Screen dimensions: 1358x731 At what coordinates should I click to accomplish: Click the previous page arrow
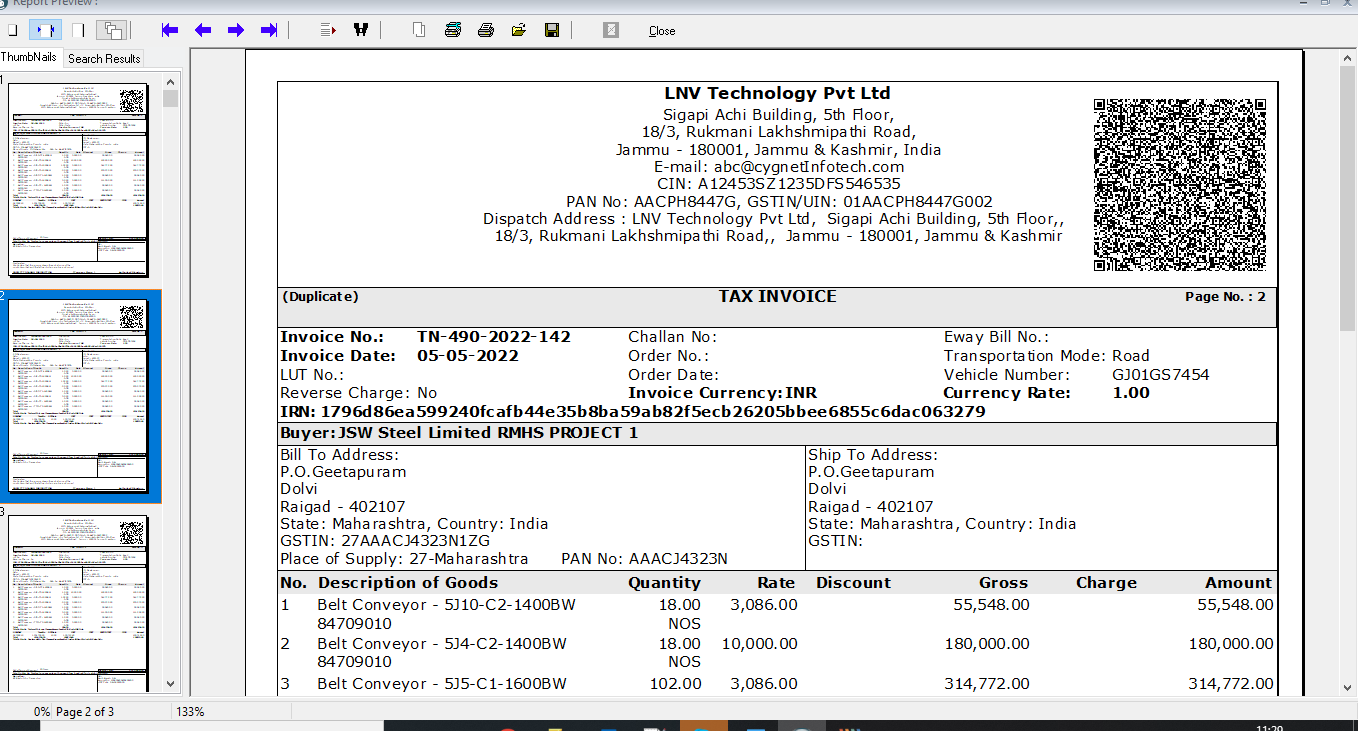pos(203,30)
